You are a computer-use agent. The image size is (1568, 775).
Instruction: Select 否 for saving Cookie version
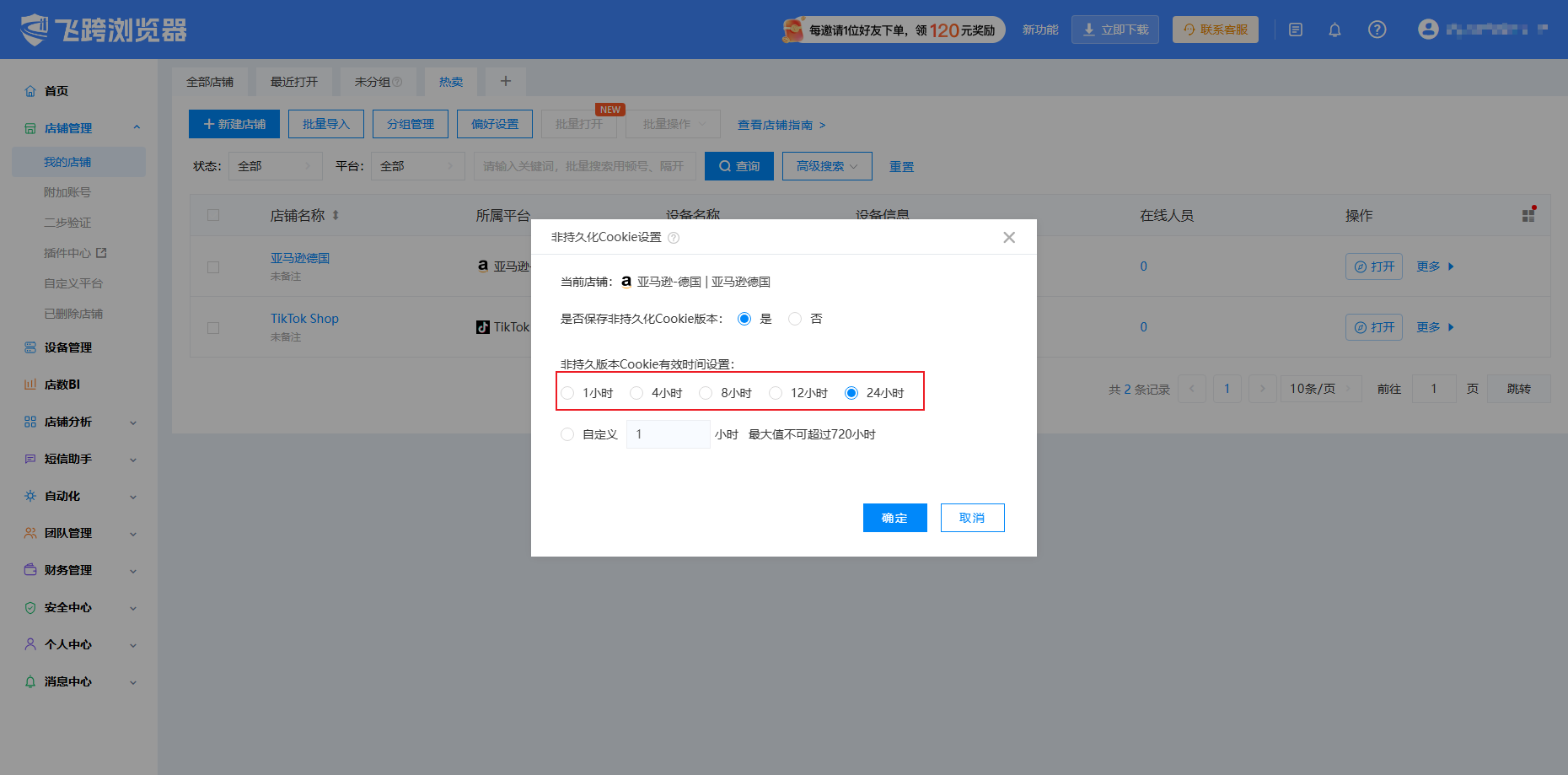[795, 319]
